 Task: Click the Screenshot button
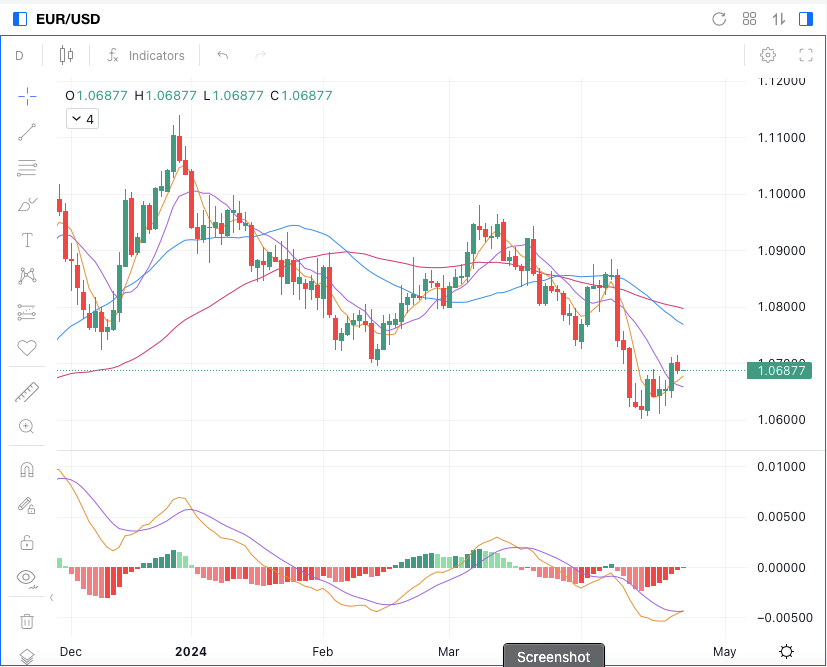(553, 656)
